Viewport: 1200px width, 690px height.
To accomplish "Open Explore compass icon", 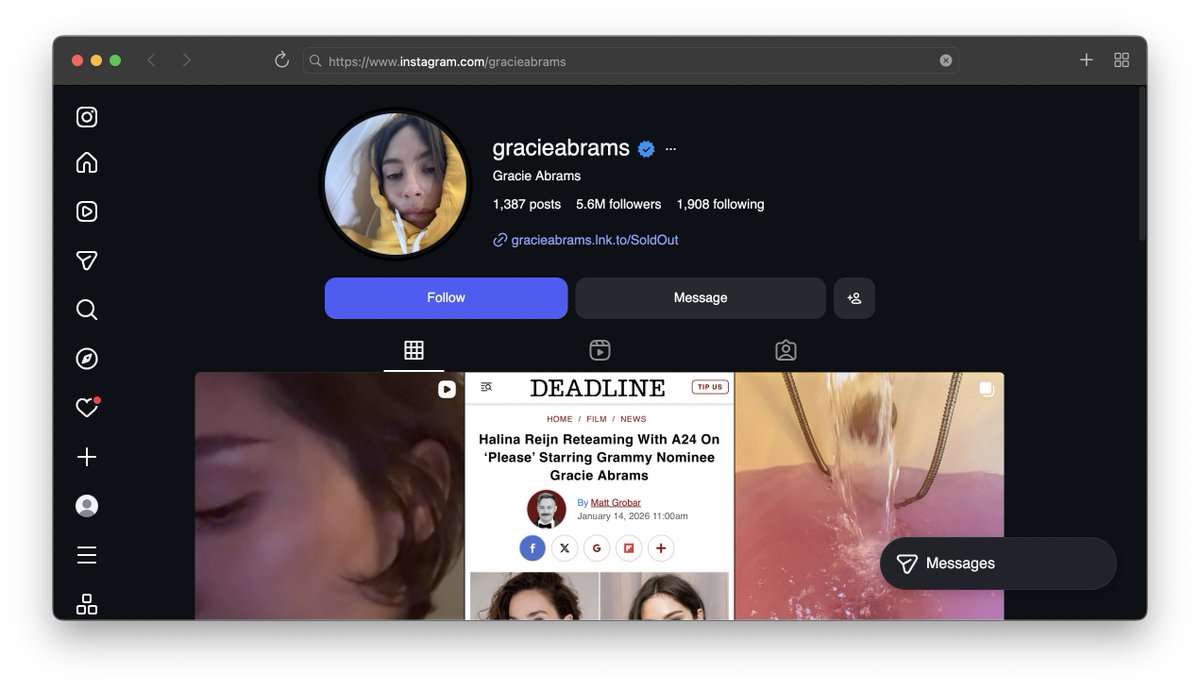I will tap(87, 358).
